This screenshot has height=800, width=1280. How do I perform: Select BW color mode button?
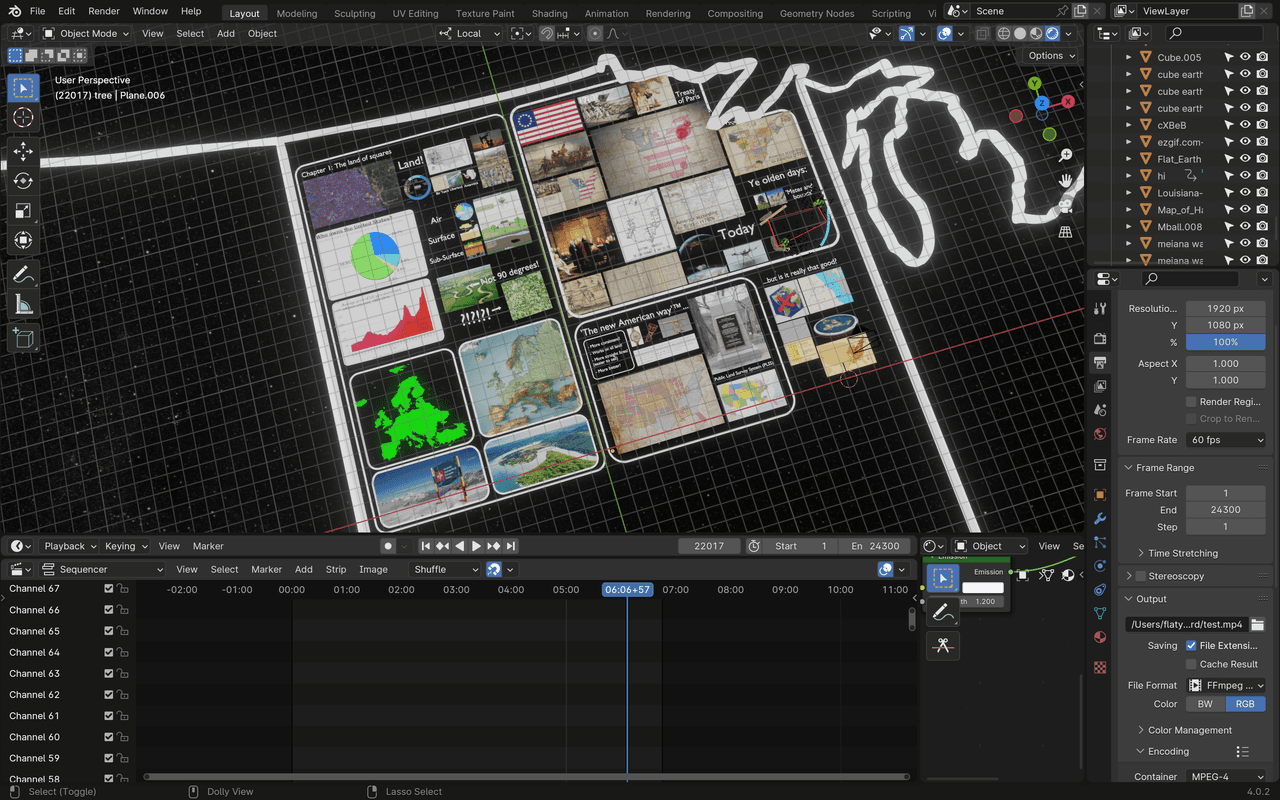[1205, 704]
